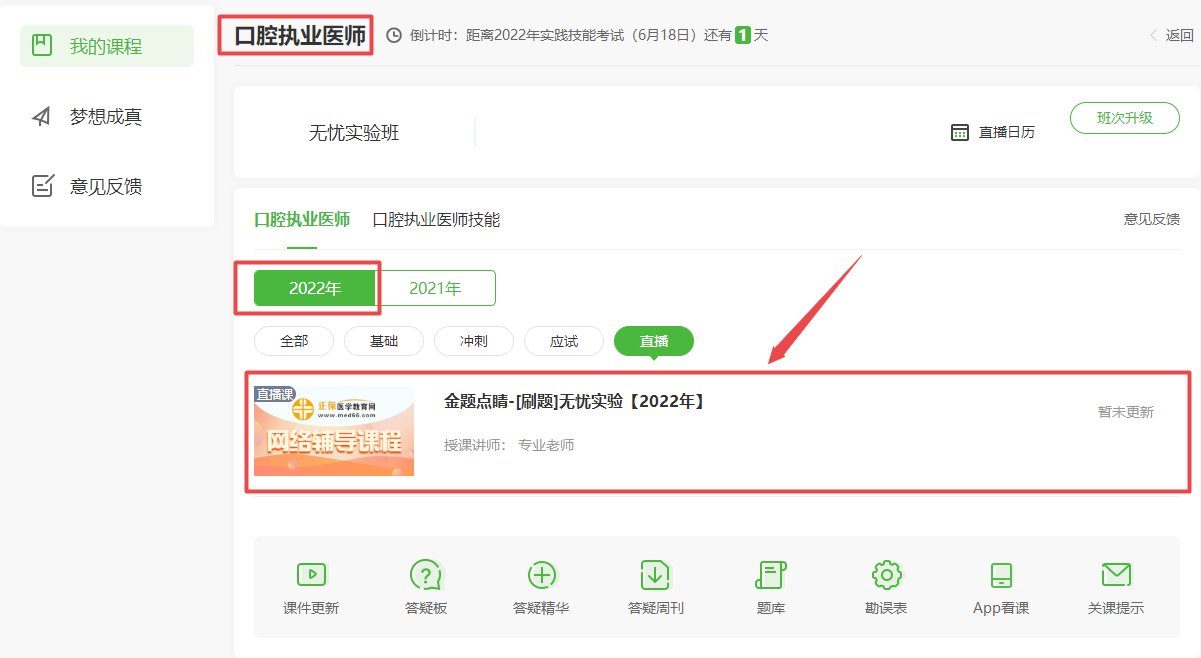Open the 答疑板 Q&A board icon
Image resolution: width=1201 pixels, height=658 pixels.
426,575
